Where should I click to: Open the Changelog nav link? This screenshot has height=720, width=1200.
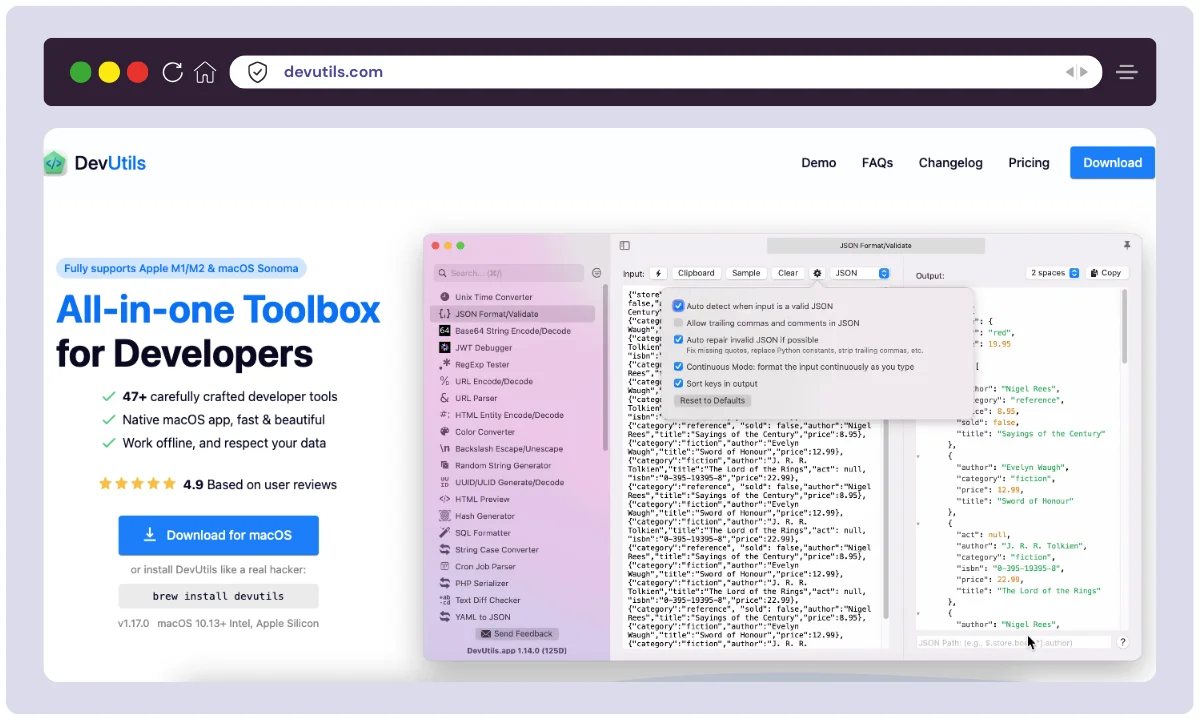(951, 163)
